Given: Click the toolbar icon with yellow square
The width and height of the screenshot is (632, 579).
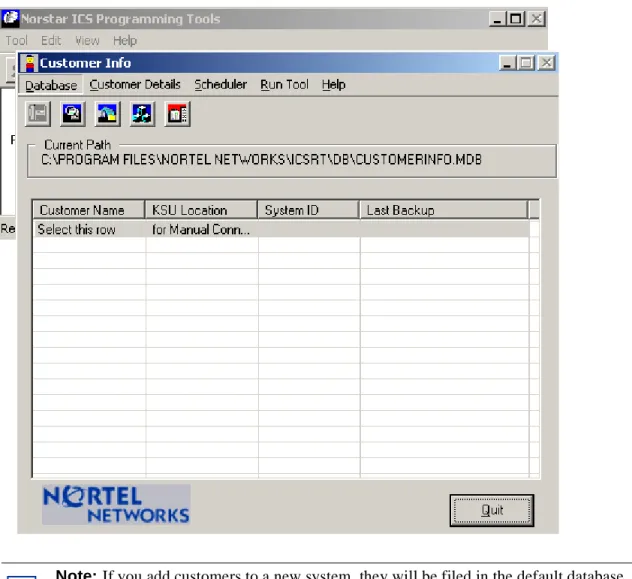Looking at the screenshot, I should (x=107, y=114).
